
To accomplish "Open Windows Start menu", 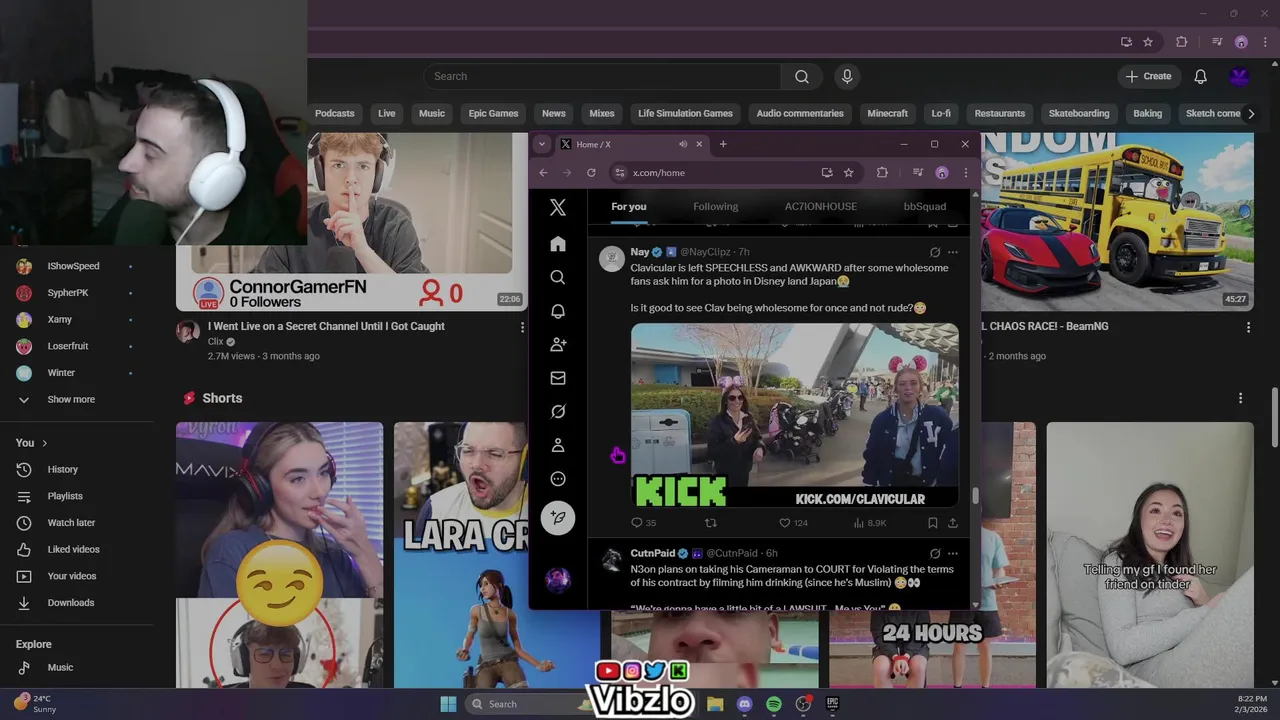I will [x=448, y=704].
